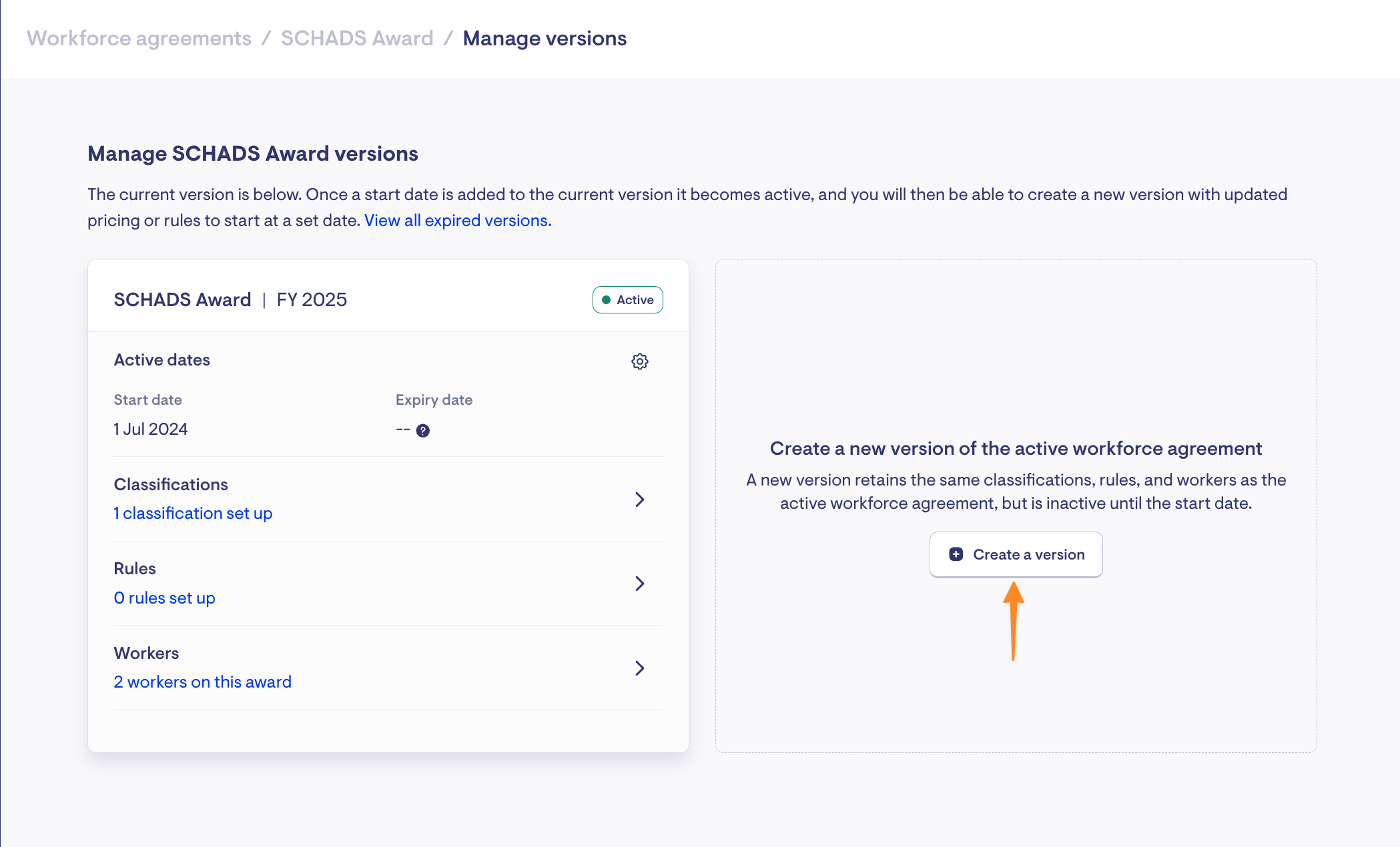Click the SCHADS Award FY 2025 card title
Screen dimensions: 1400x847
click(x=230, y=299)
